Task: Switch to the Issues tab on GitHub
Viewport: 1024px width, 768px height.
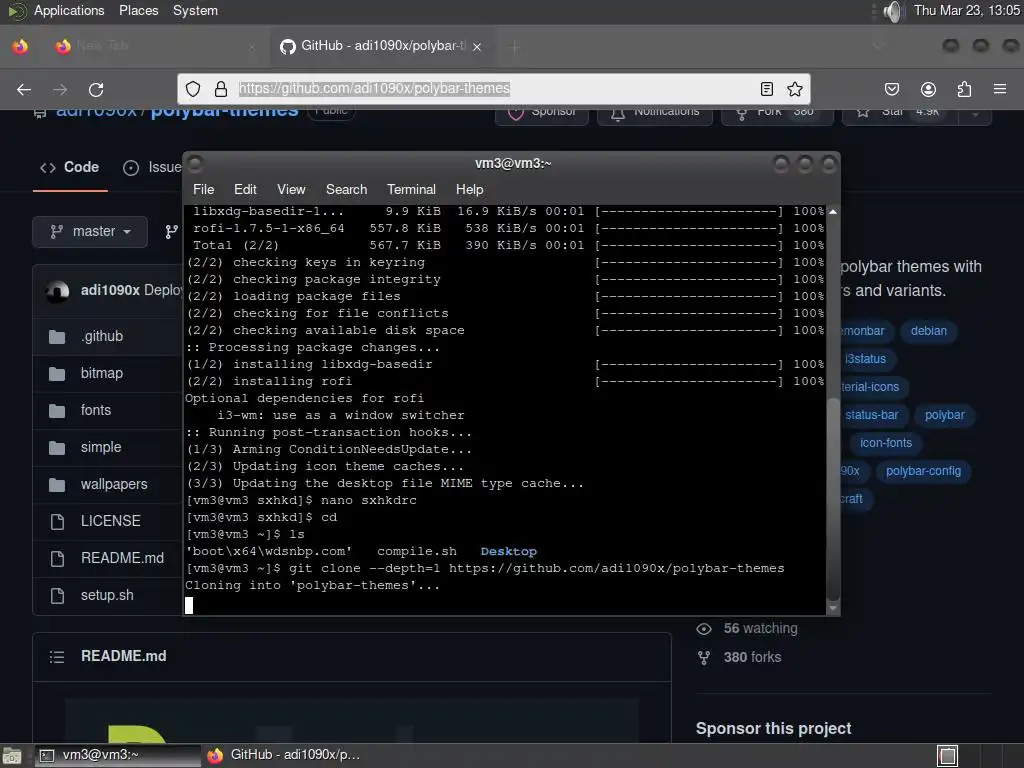Action: click(152, 168)
